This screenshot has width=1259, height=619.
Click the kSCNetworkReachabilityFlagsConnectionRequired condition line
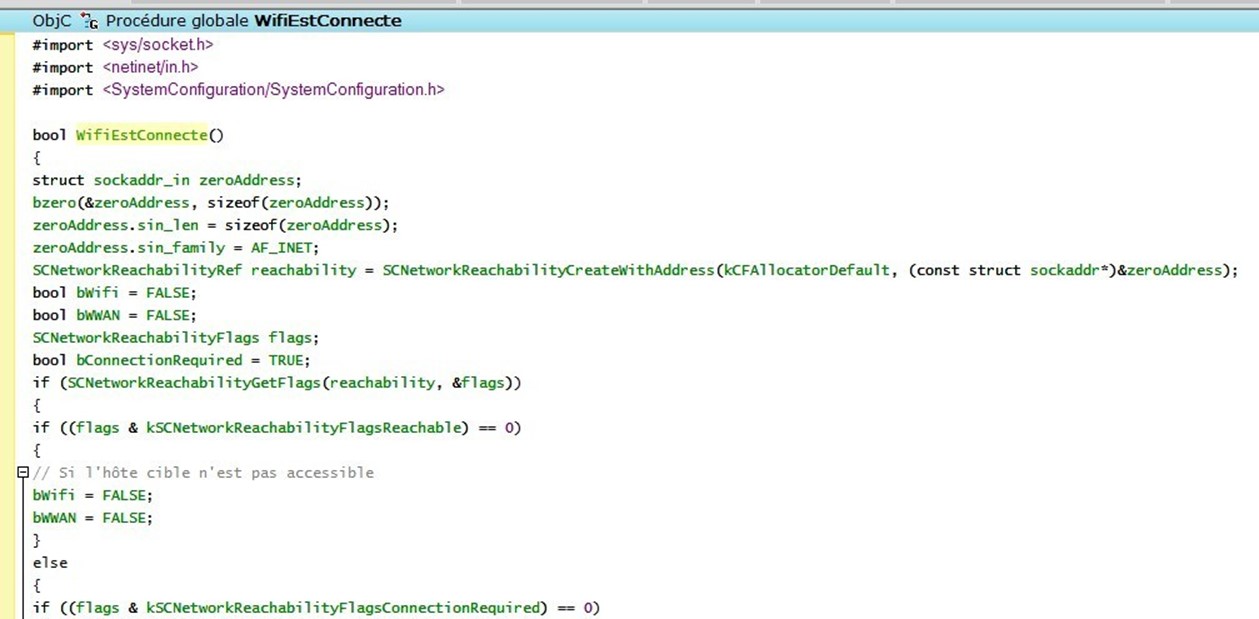(316, 608)
